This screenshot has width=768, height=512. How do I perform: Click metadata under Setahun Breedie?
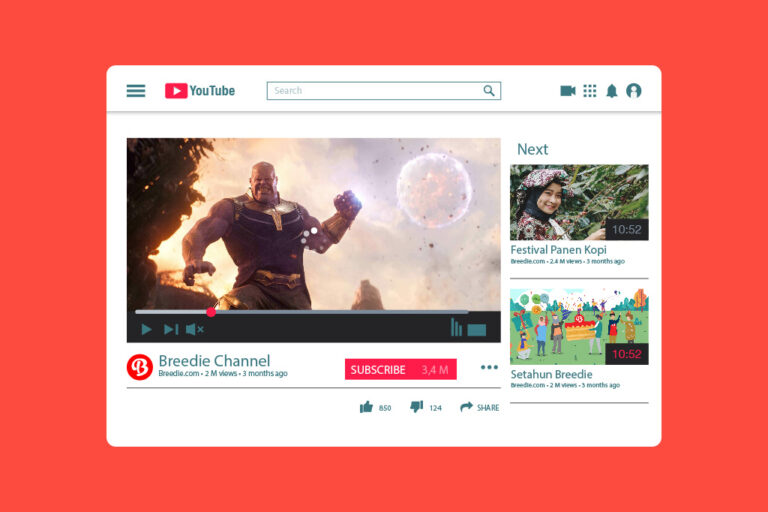tap(565, 385)
